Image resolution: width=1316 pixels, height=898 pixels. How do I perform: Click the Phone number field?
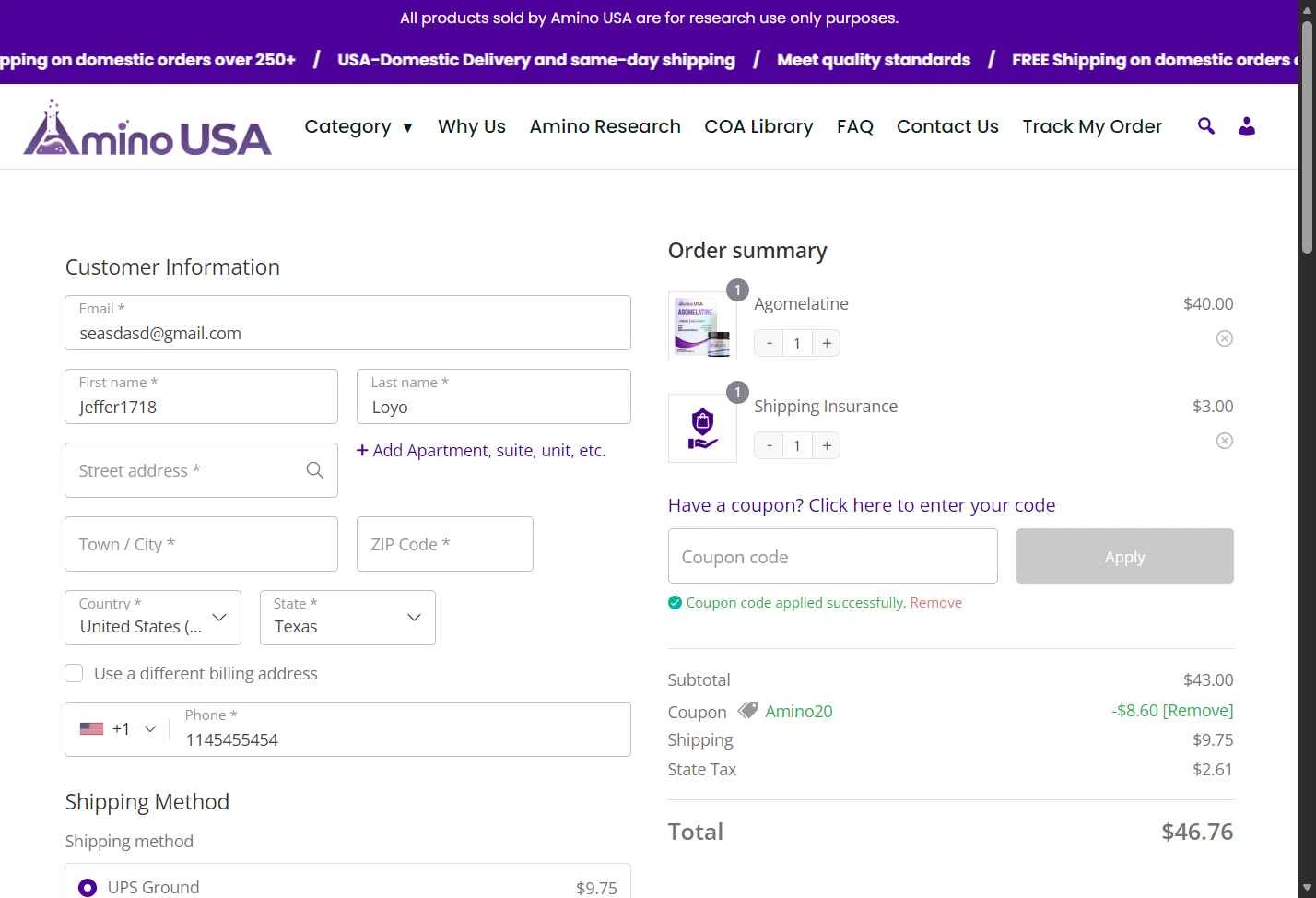coord(401,729)
